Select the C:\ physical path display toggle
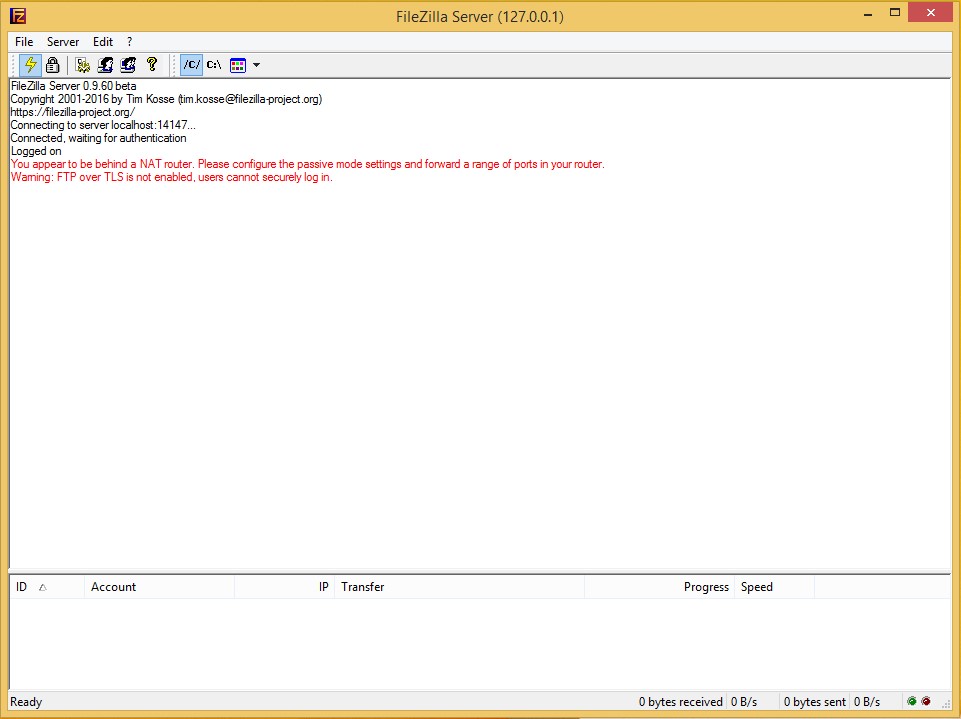The width and height of the screenshot is (961, 719). tap(214, 64)
